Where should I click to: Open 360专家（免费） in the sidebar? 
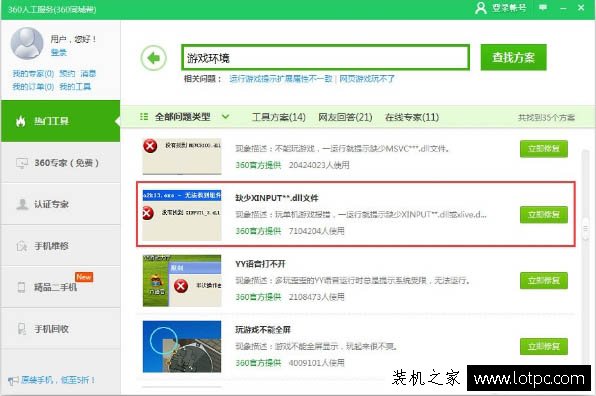(60, 163)
